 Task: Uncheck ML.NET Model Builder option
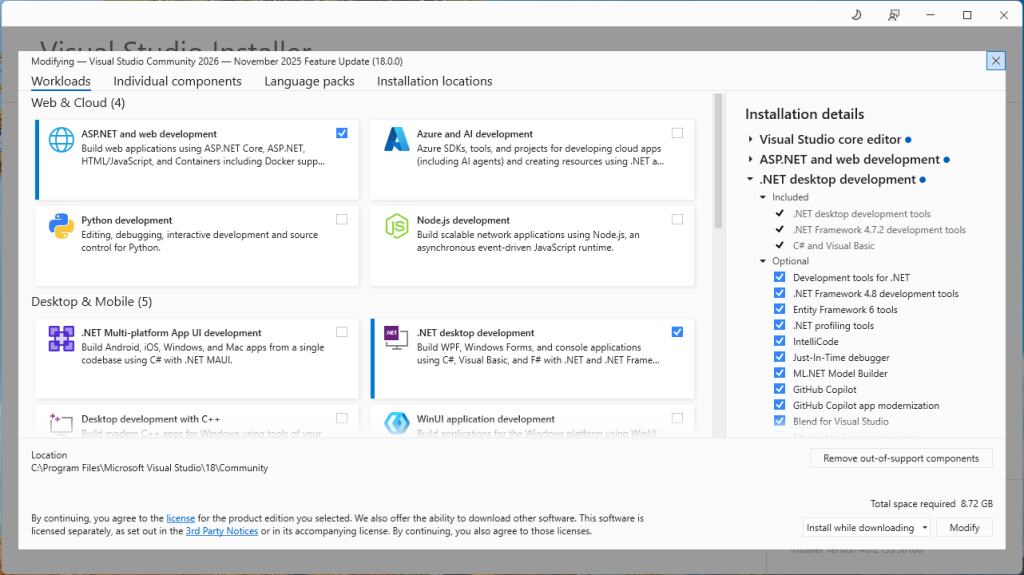pyautogui.click(x=779, y=373)
